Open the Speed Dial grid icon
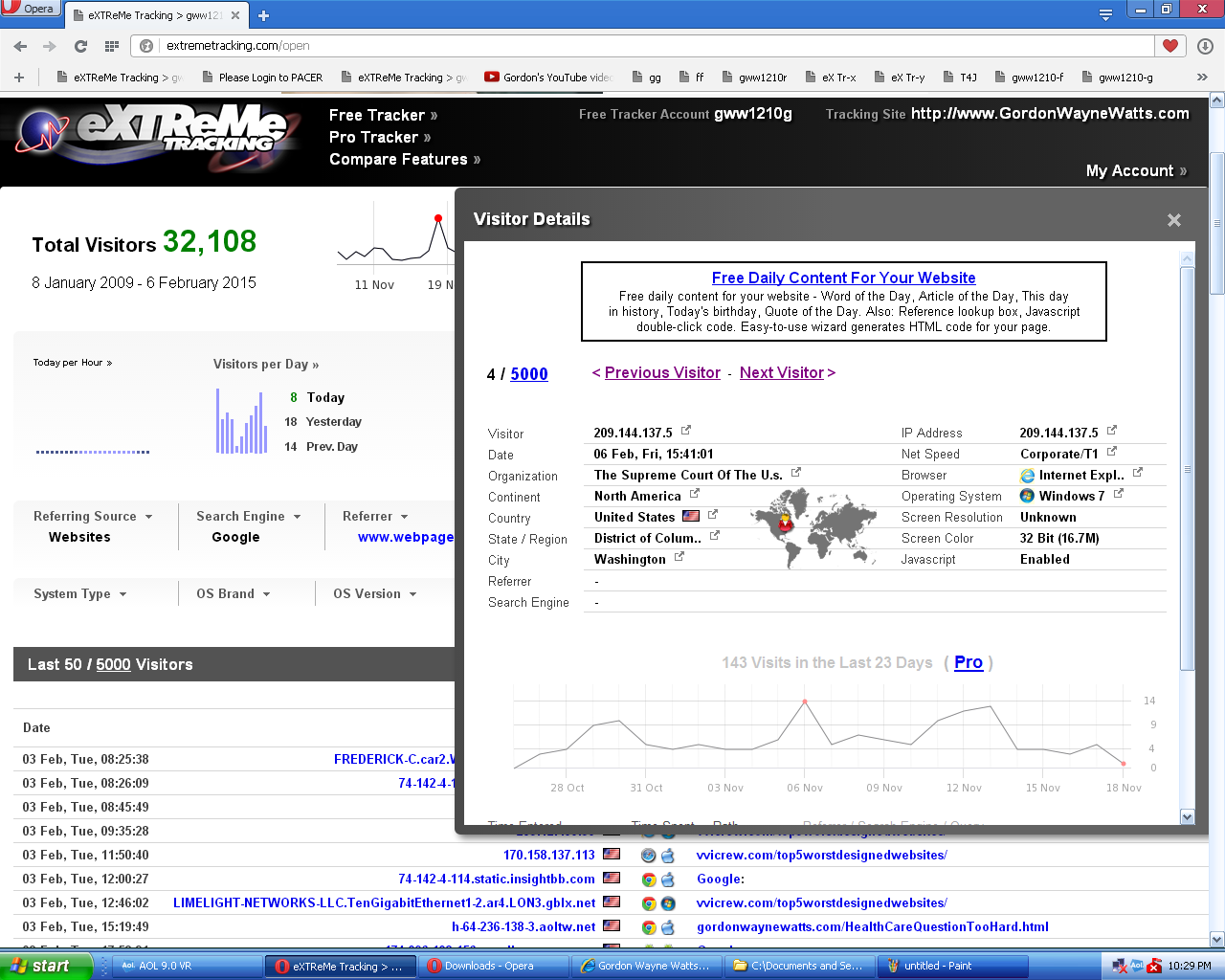The height and width of the screenshot is (980, 1225). (x=112, y=46)
